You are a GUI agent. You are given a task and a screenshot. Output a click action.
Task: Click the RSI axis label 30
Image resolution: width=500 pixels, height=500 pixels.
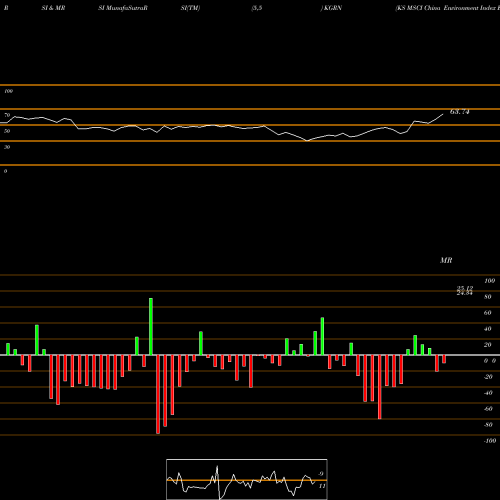7,147
